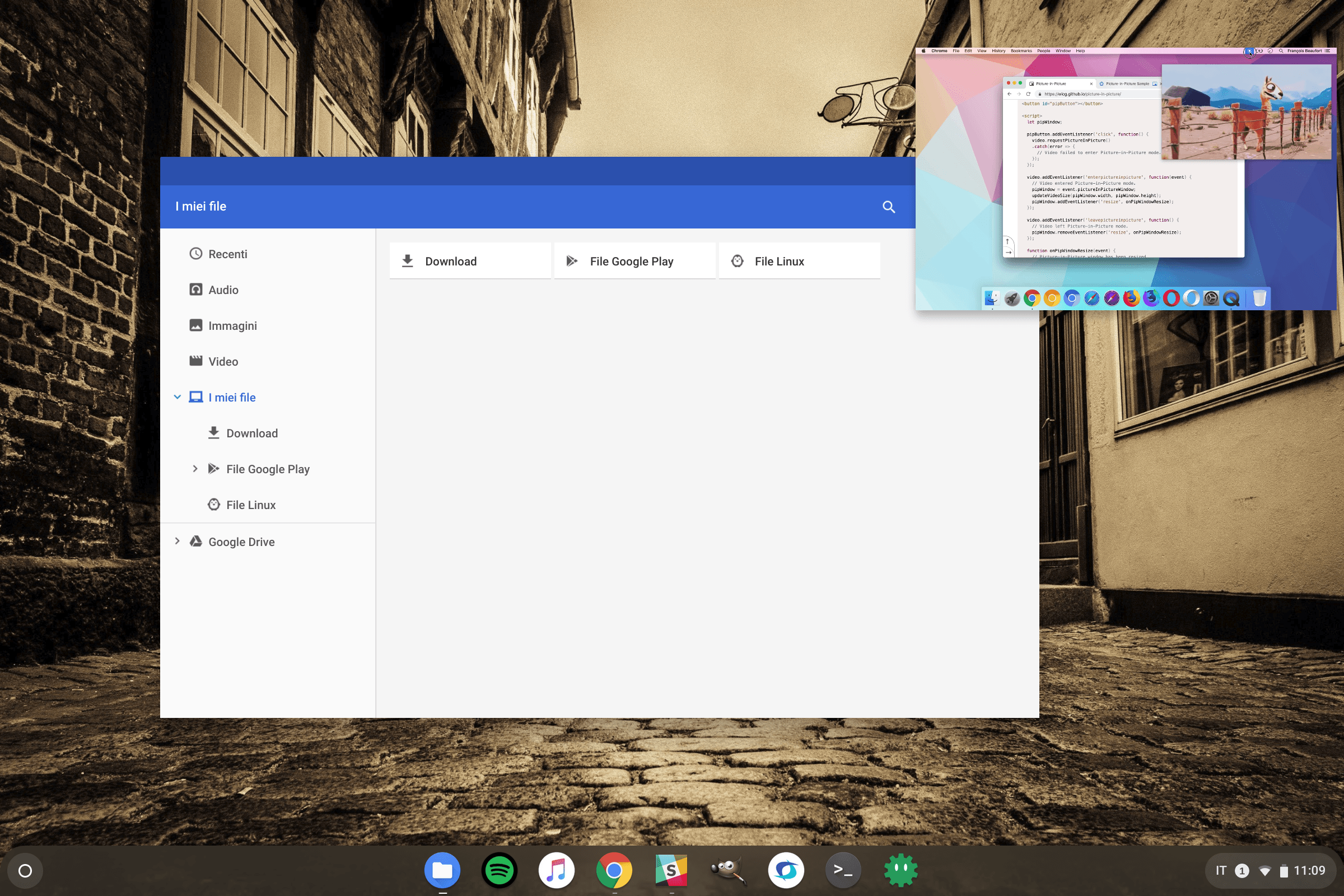Launch Google Chrome from the shelf
Viewport: 1344px width, 896px height.
click(x=614, y=870)
